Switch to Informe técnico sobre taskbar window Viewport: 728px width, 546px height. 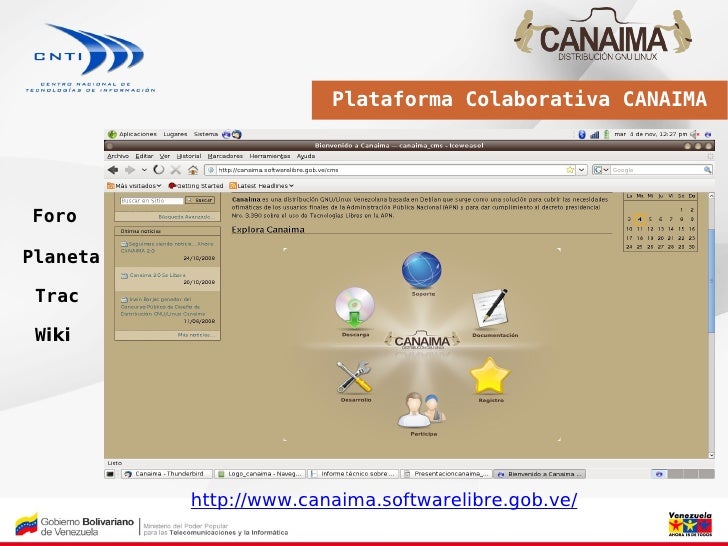point(353,474)
